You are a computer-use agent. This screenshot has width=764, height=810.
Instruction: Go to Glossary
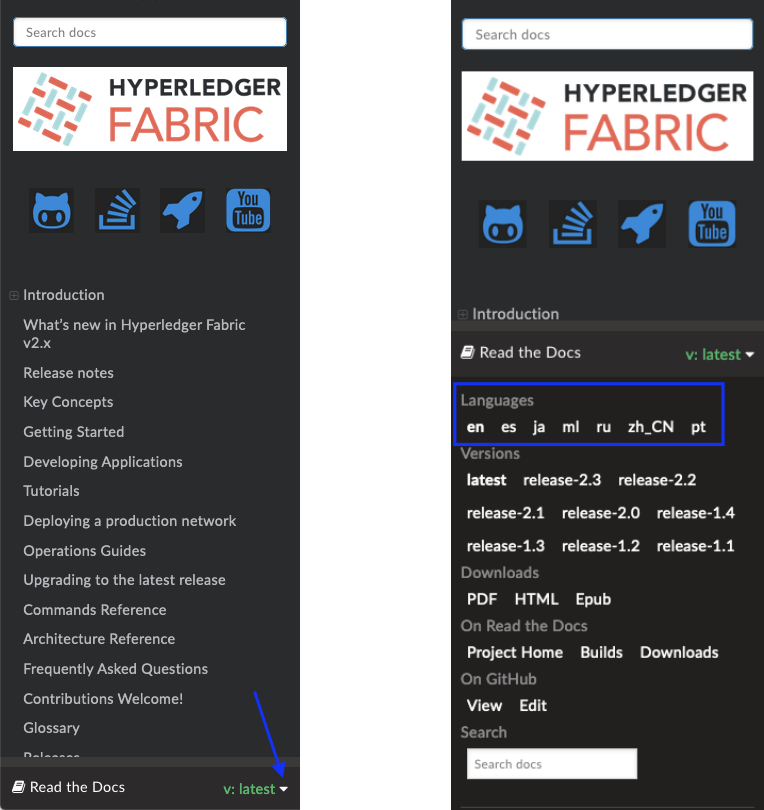51,728
